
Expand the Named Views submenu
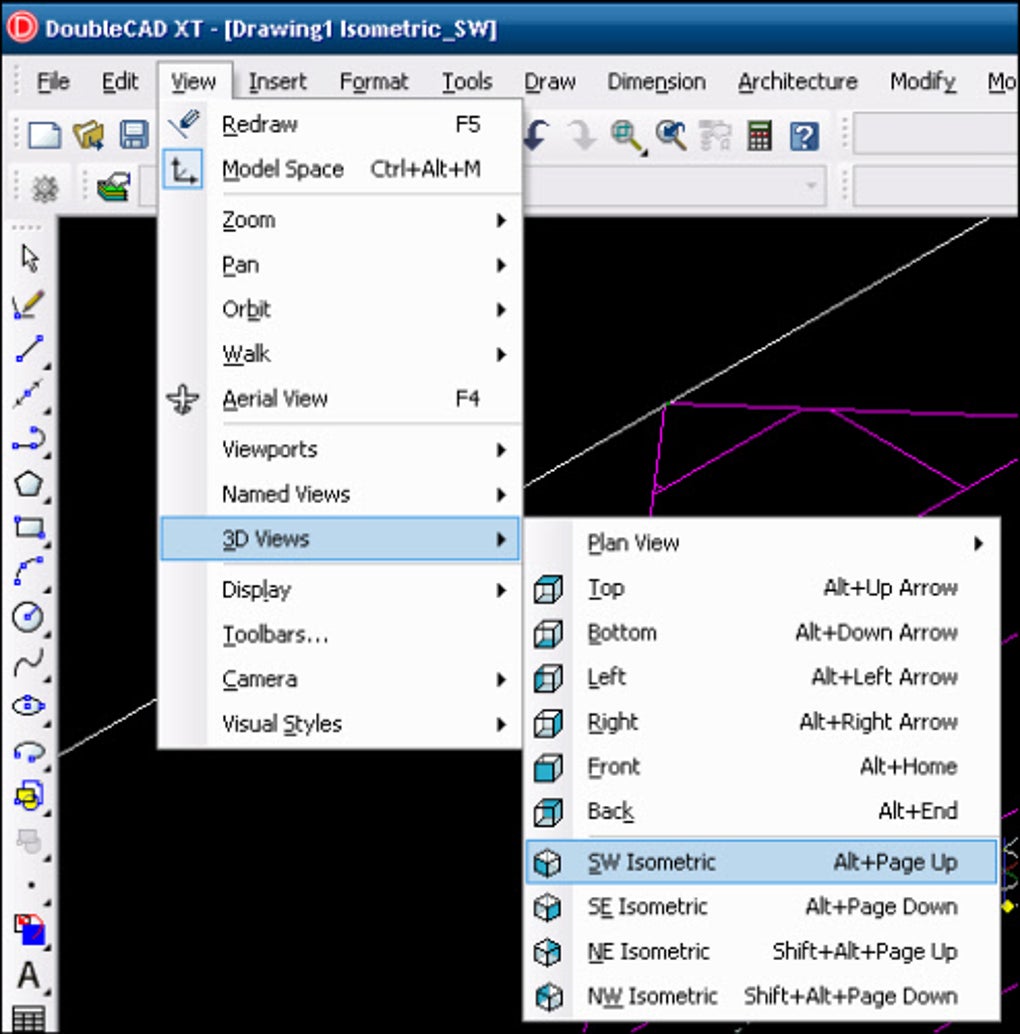coord(340,495)
